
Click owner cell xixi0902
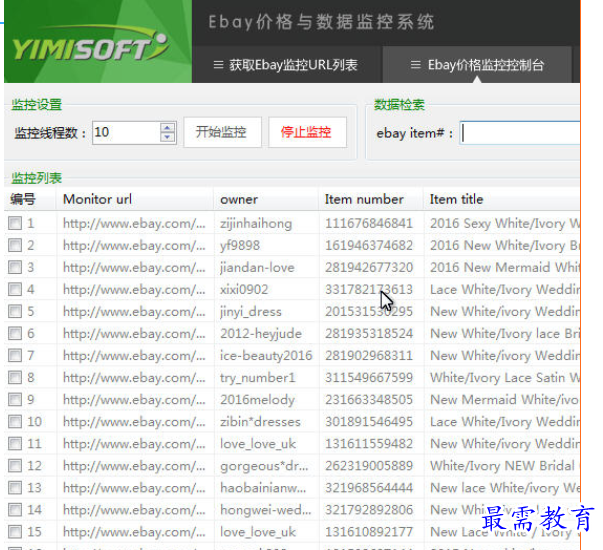244,289
